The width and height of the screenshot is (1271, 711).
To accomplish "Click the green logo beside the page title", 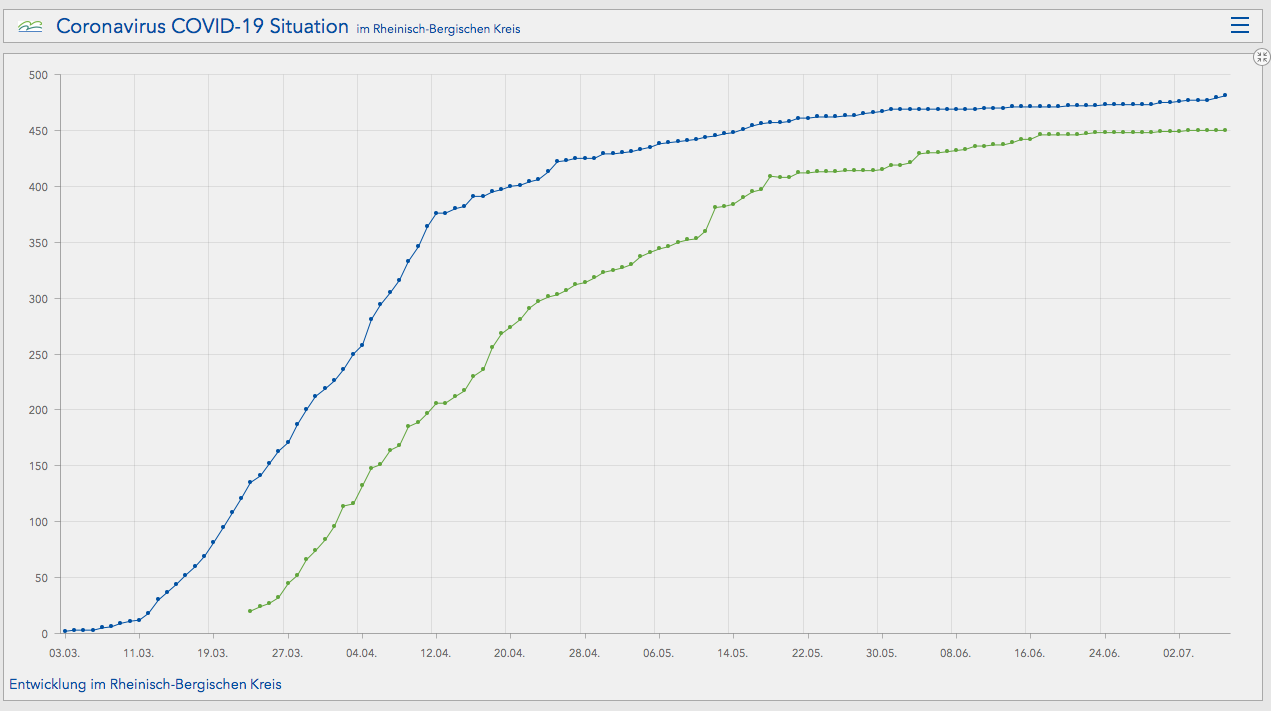I will pyautogui.click(x=30, y=27).
